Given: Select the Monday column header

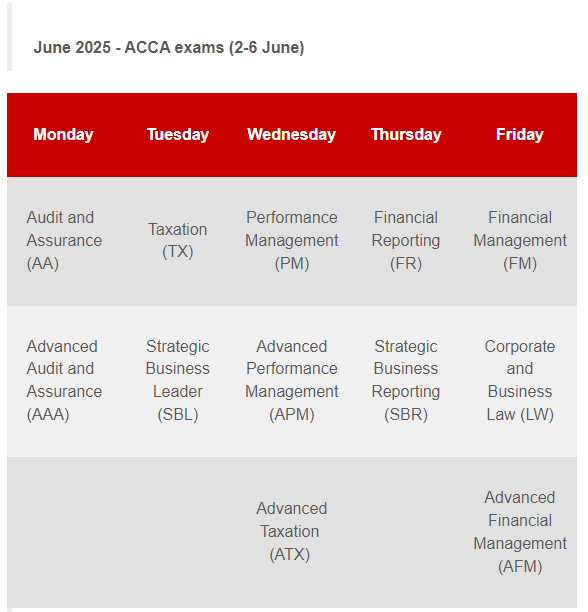Looking at the screenshot, I should point(64,135).
